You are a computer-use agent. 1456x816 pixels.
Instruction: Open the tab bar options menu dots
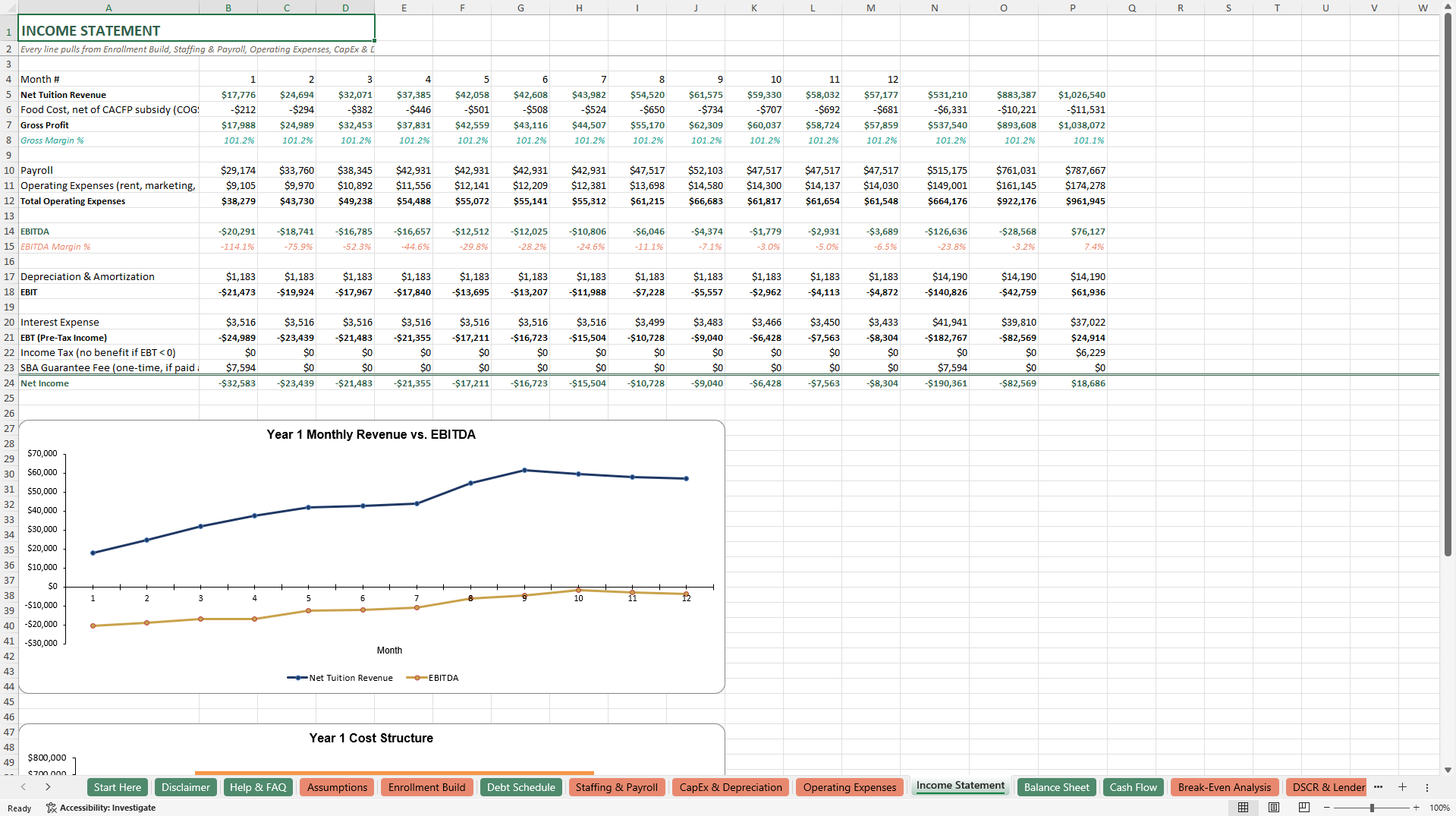1426,787
